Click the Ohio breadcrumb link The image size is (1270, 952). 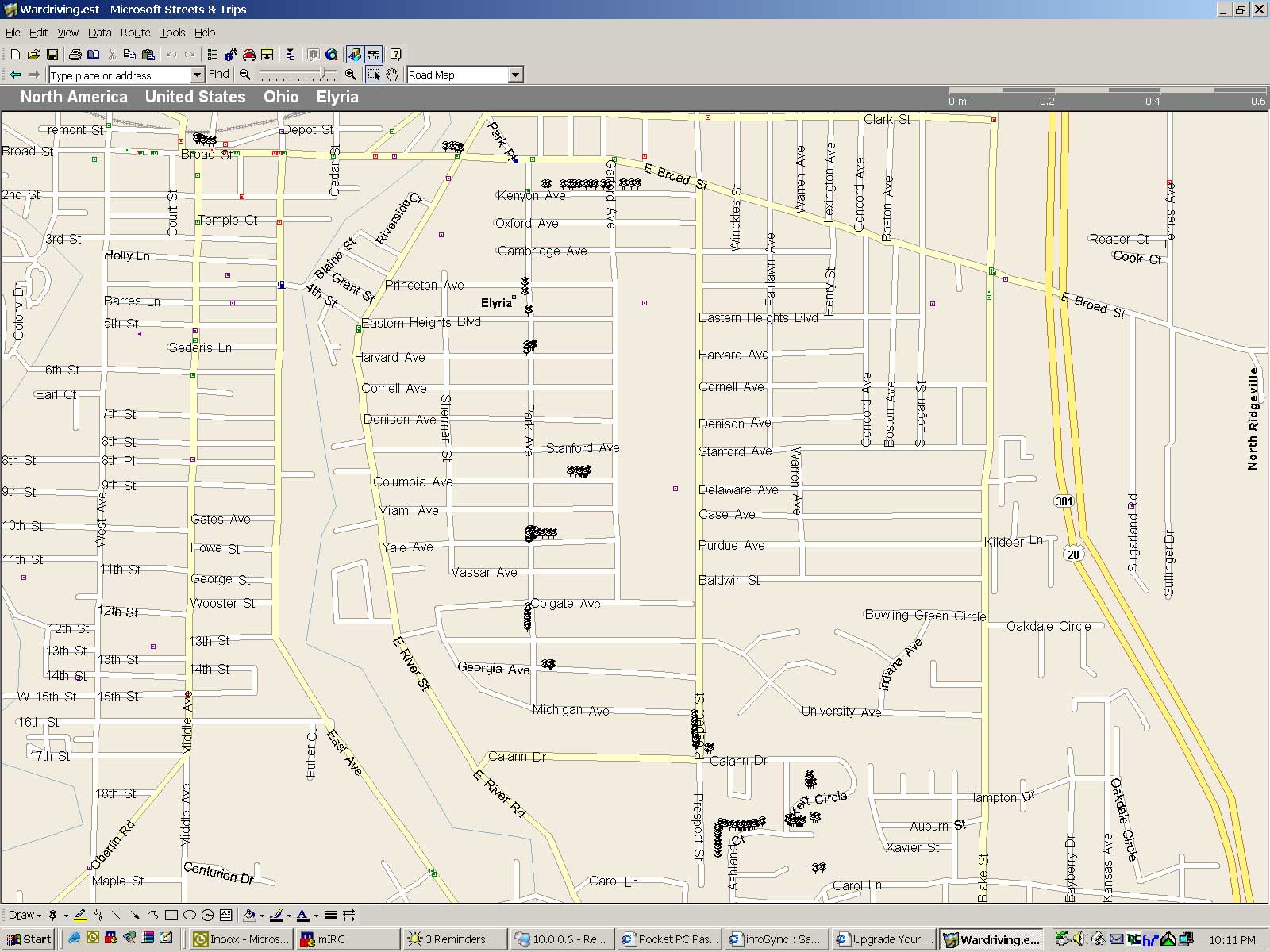281,97
